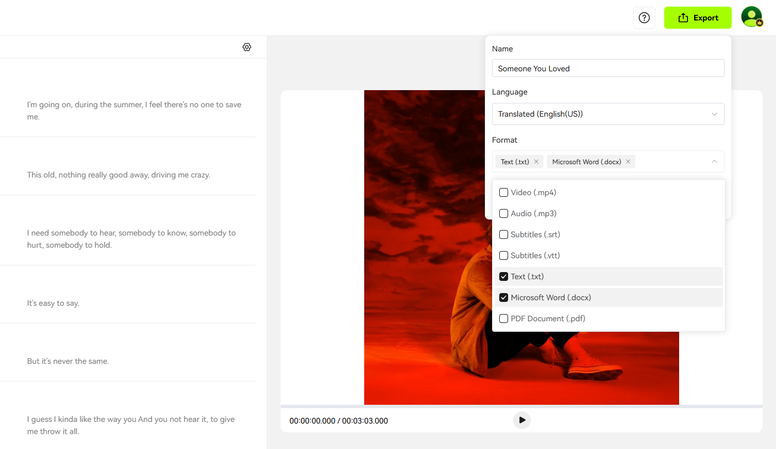
Task: Check the Audio (.mp3) option
Action: 503,213
